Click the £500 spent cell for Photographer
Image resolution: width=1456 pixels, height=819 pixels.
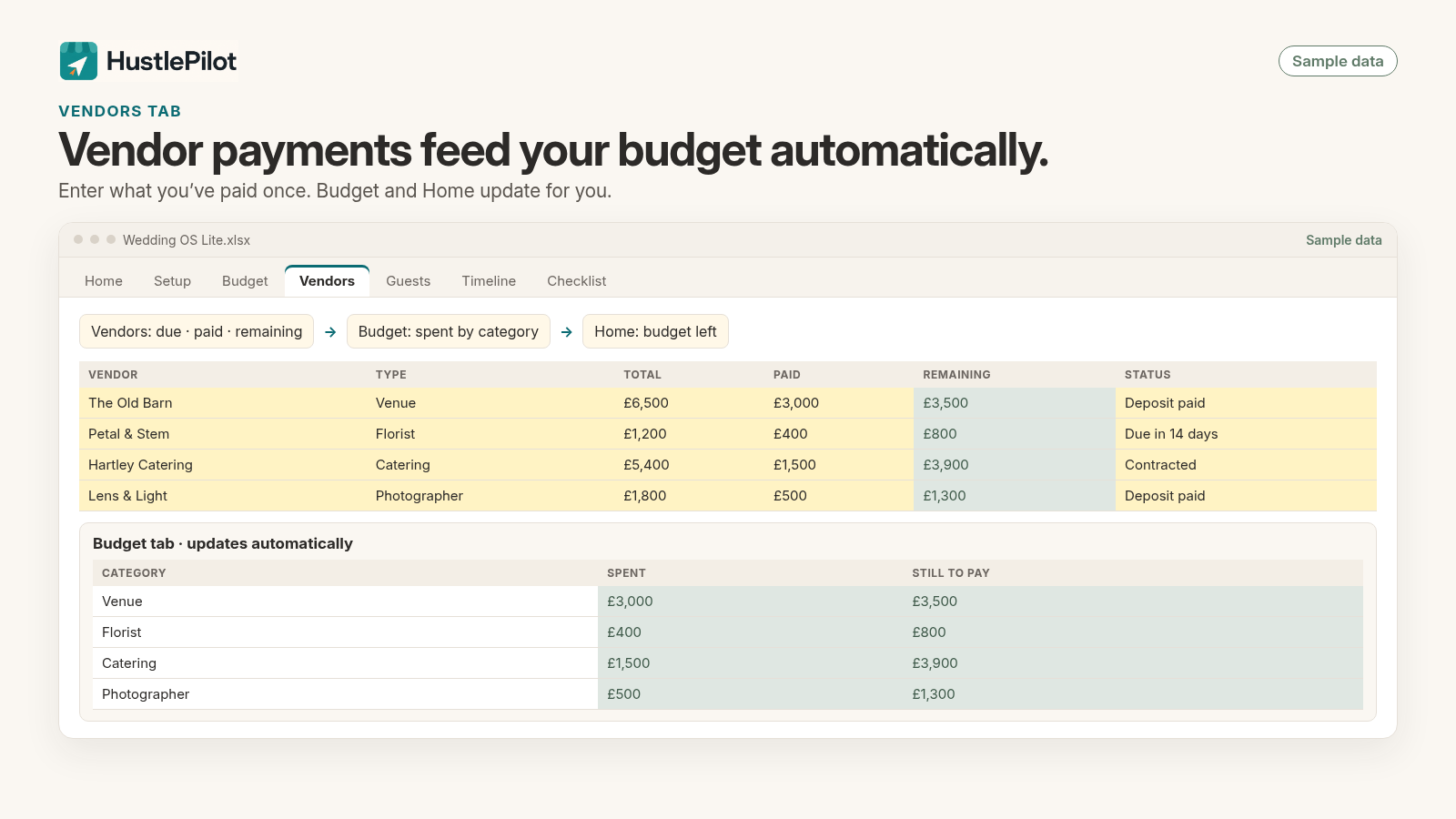[751, 694]
